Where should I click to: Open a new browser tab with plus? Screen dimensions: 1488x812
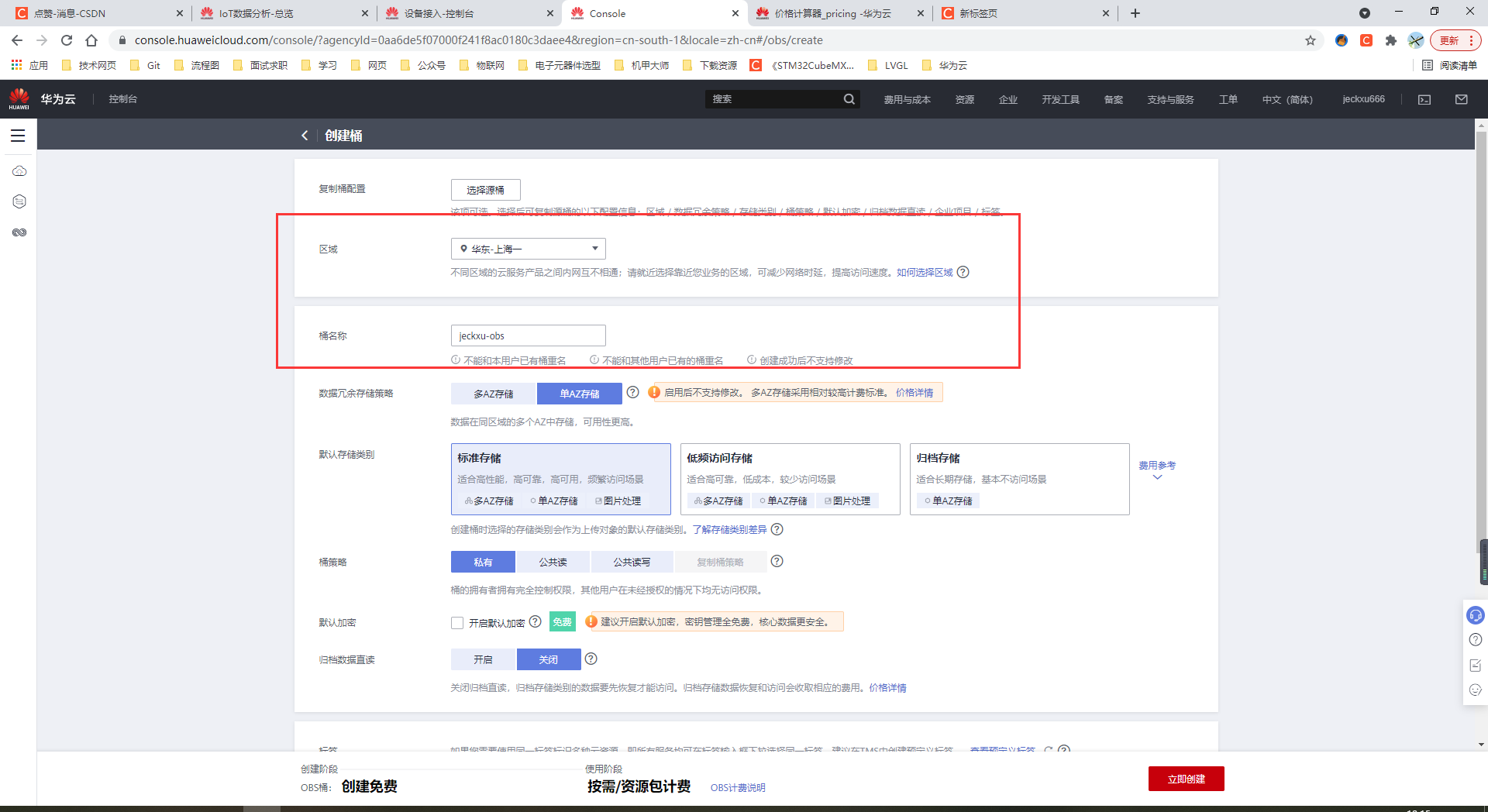(x=1135, y=13)
